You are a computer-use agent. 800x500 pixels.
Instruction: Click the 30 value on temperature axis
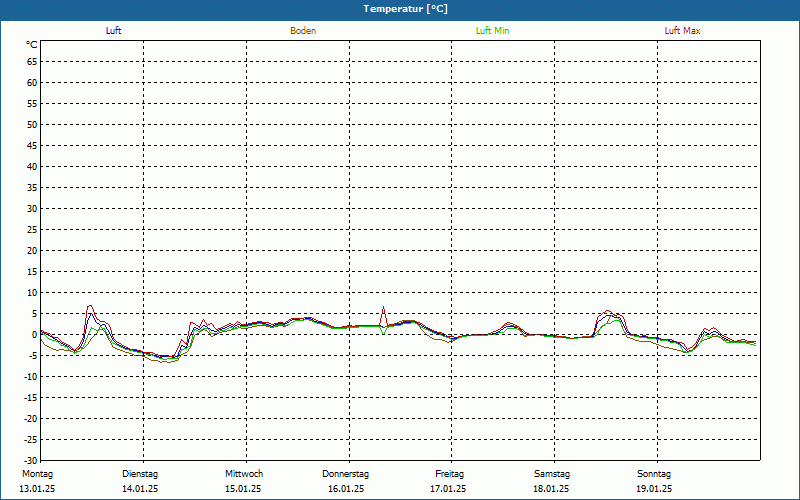coord(32,209)
